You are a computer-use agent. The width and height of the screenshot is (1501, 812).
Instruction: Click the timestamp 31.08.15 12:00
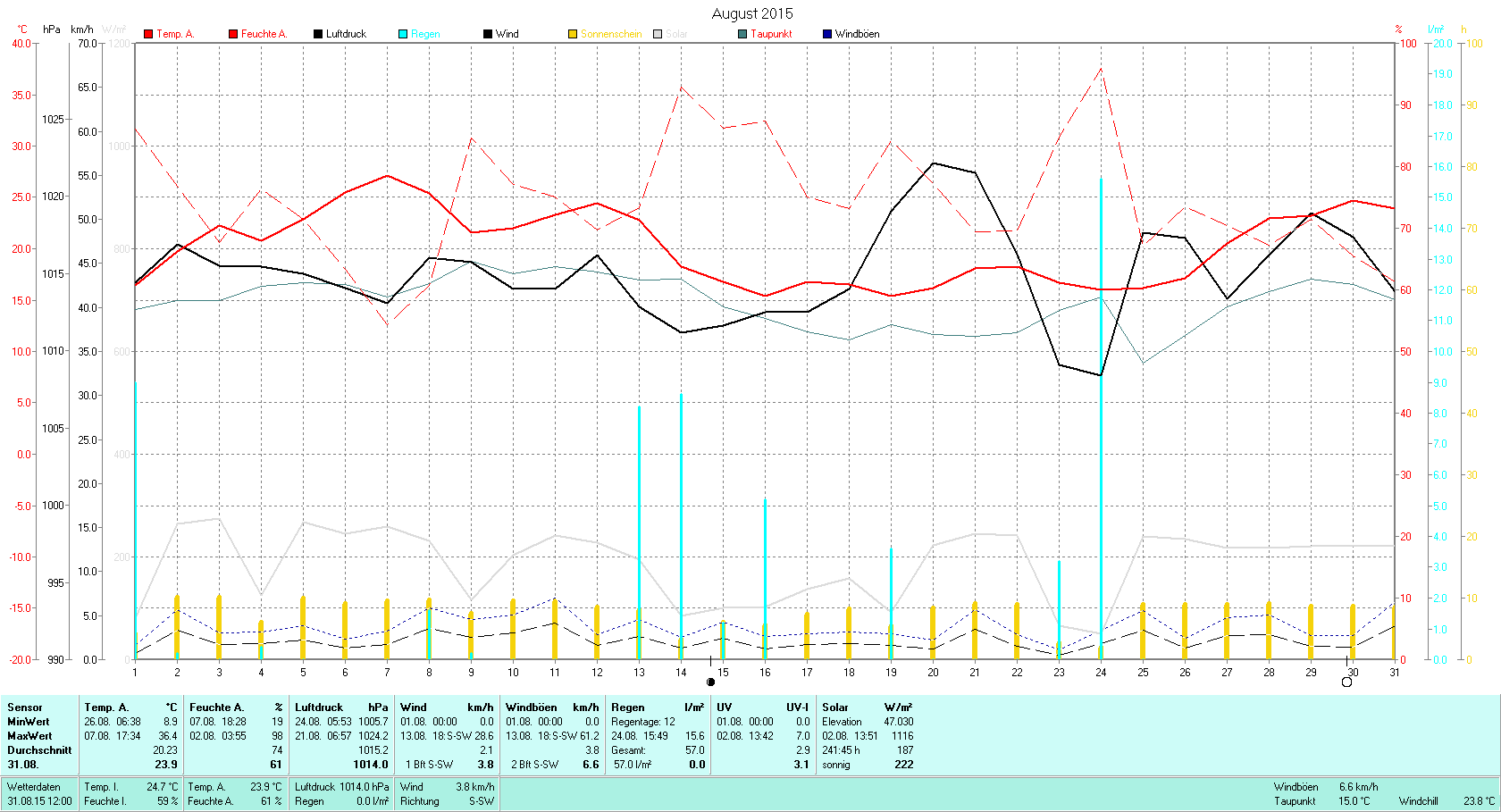coord(40,801)
